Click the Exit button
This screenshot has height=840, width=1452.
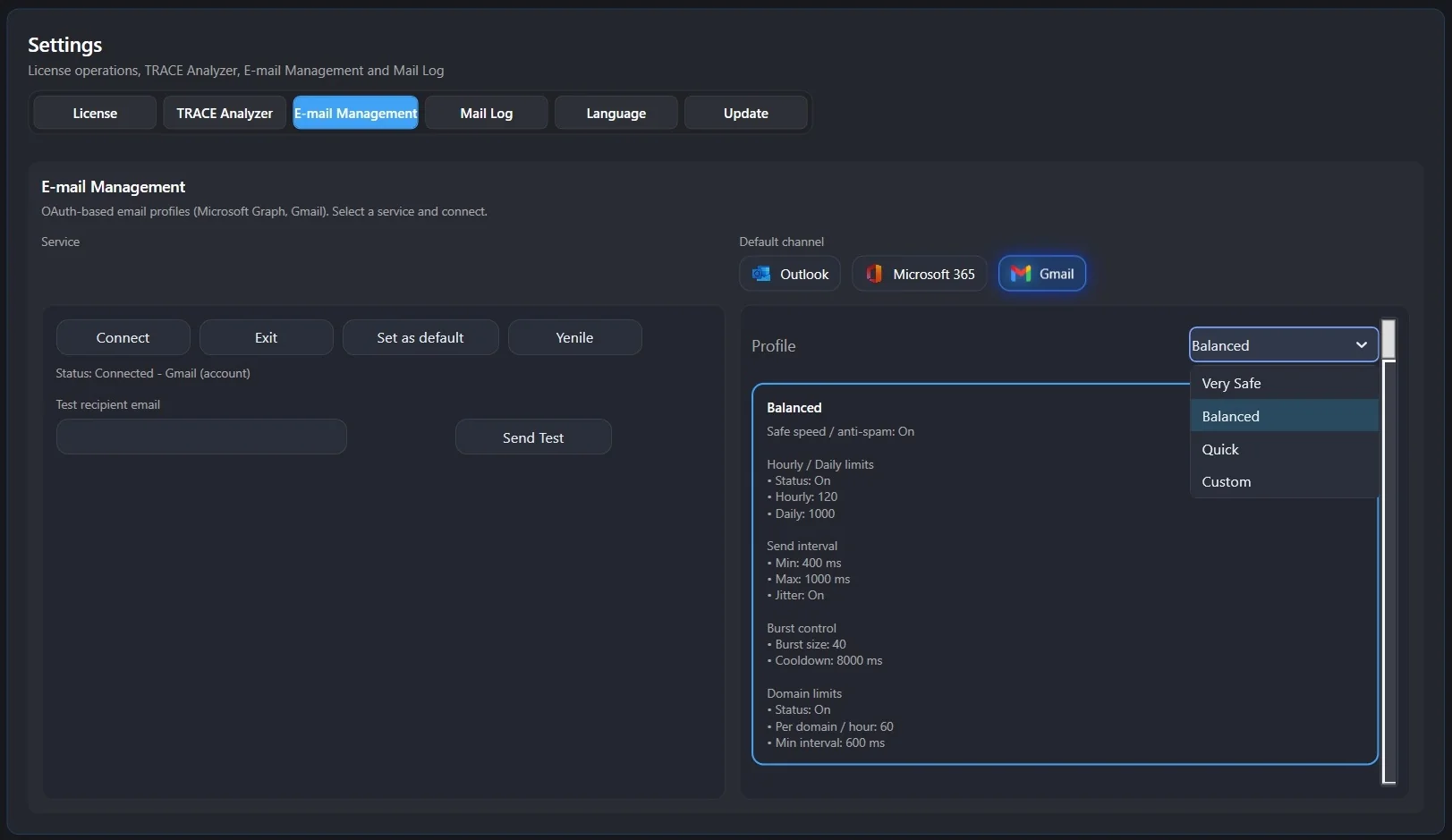tap(266, 337)
